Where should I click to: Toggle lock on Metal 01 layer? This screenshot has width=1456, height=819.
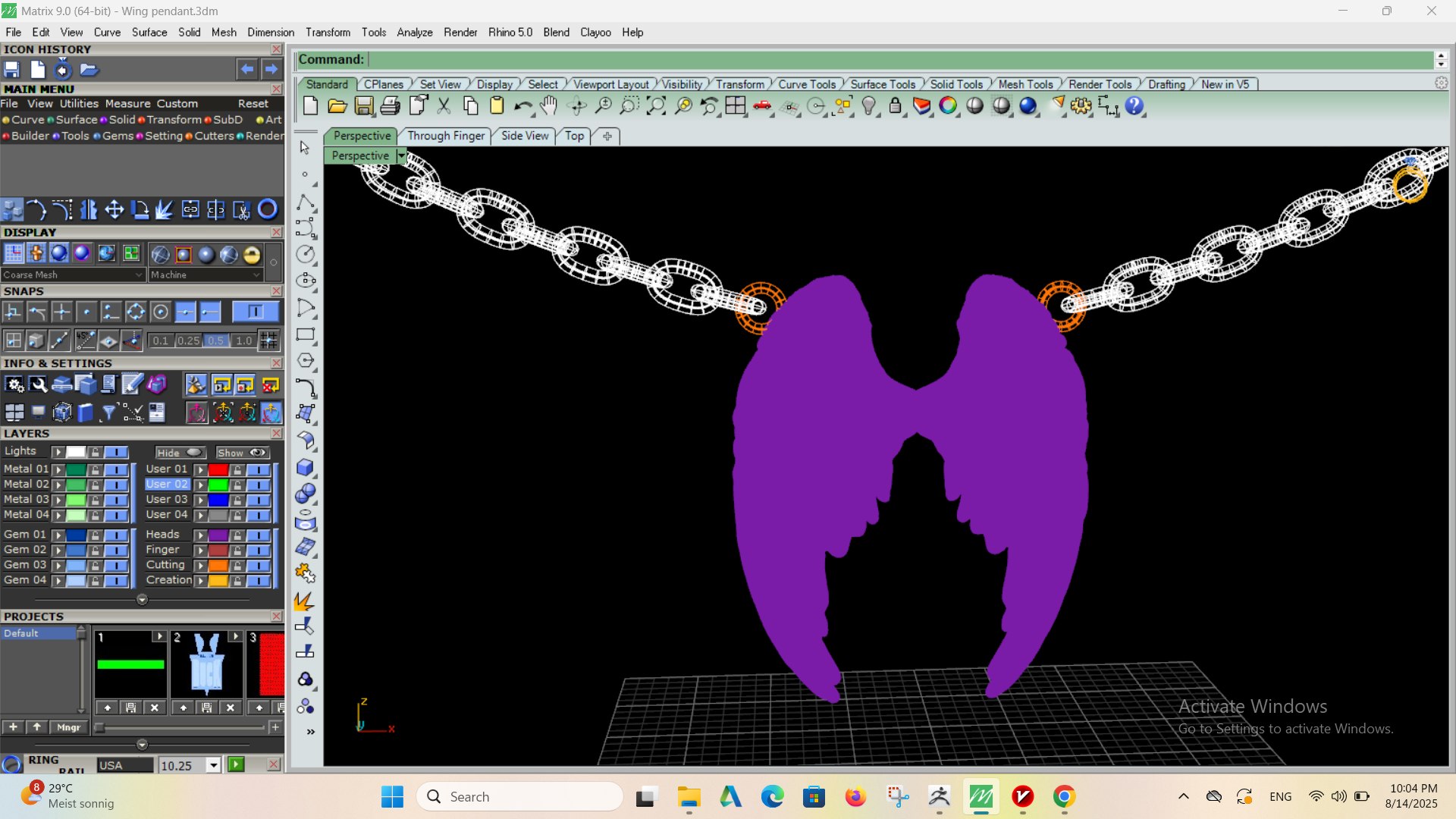coord(95,470)
